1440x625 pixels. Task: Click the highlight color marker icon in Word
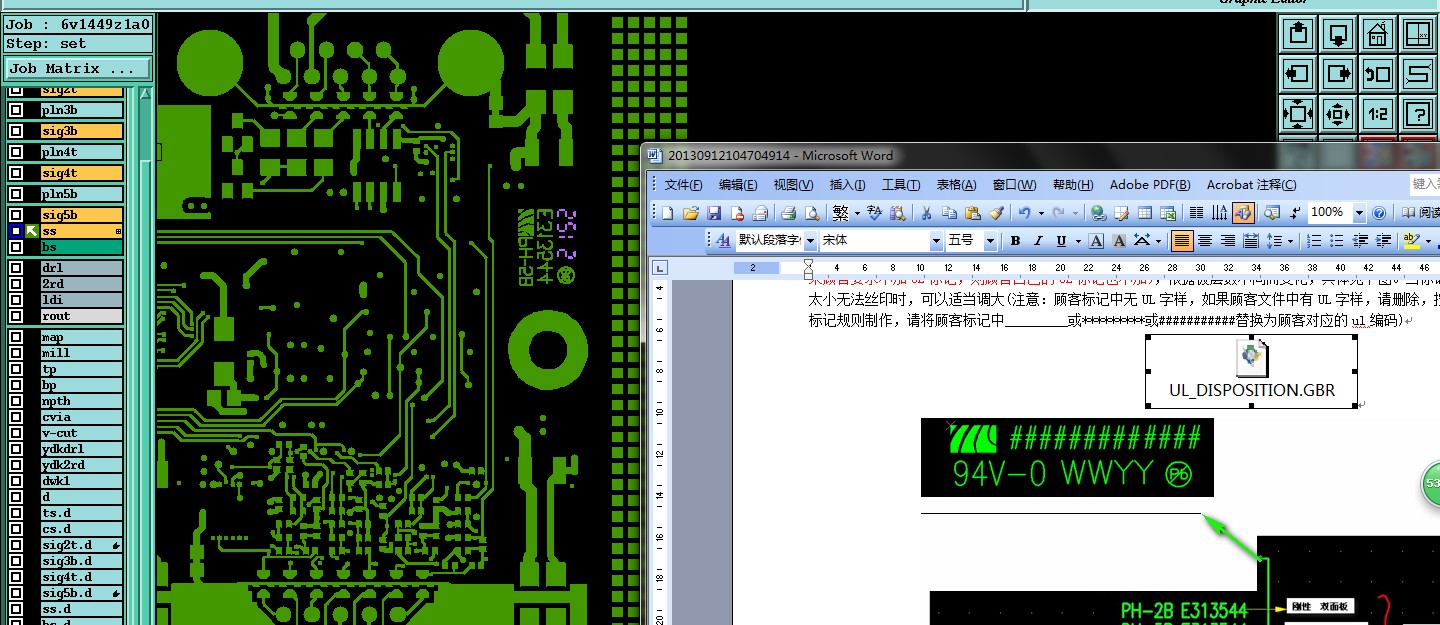click(x=1411, y=241)
